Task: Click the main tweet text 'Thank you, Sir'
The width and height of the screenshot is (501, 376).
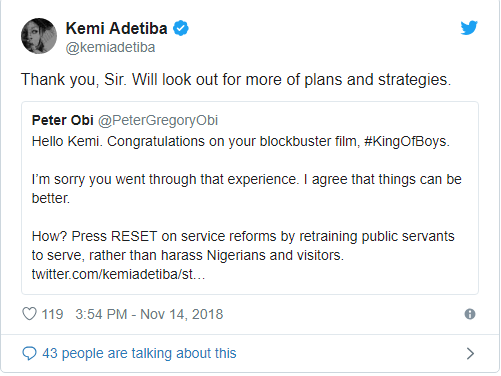Action: [x=236, y=80]
